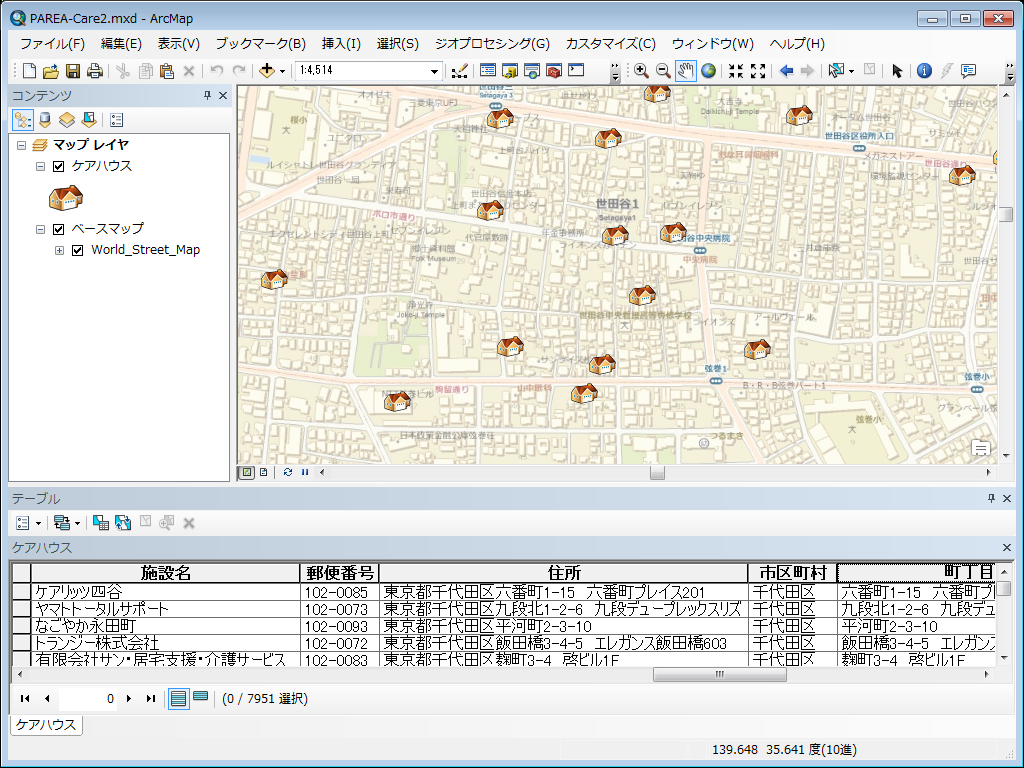
Task: Click the record number input field
Action: click(x=88, y=699)
